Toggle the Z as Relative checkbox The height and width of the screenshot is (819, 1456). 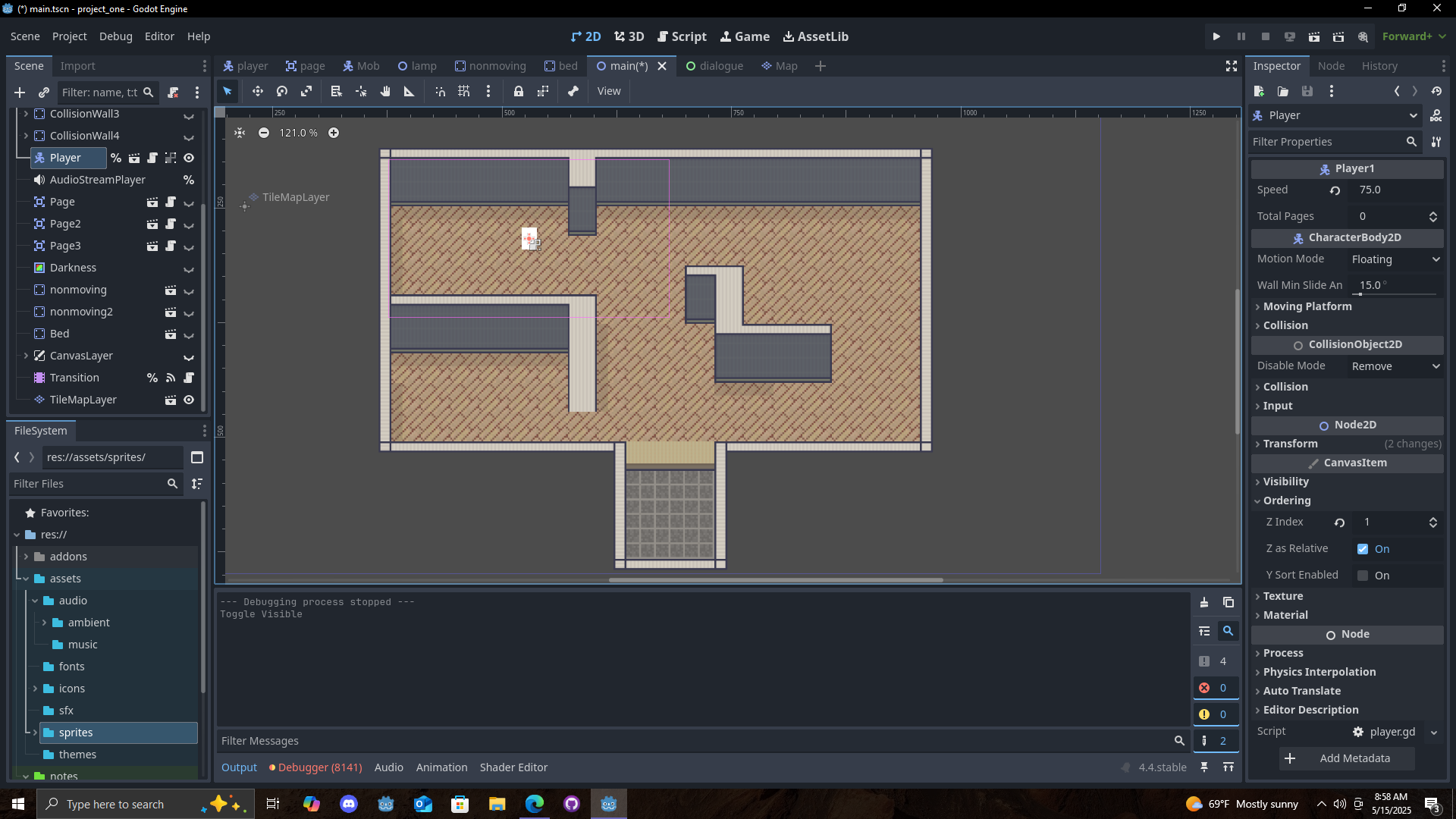point(1363,549)
